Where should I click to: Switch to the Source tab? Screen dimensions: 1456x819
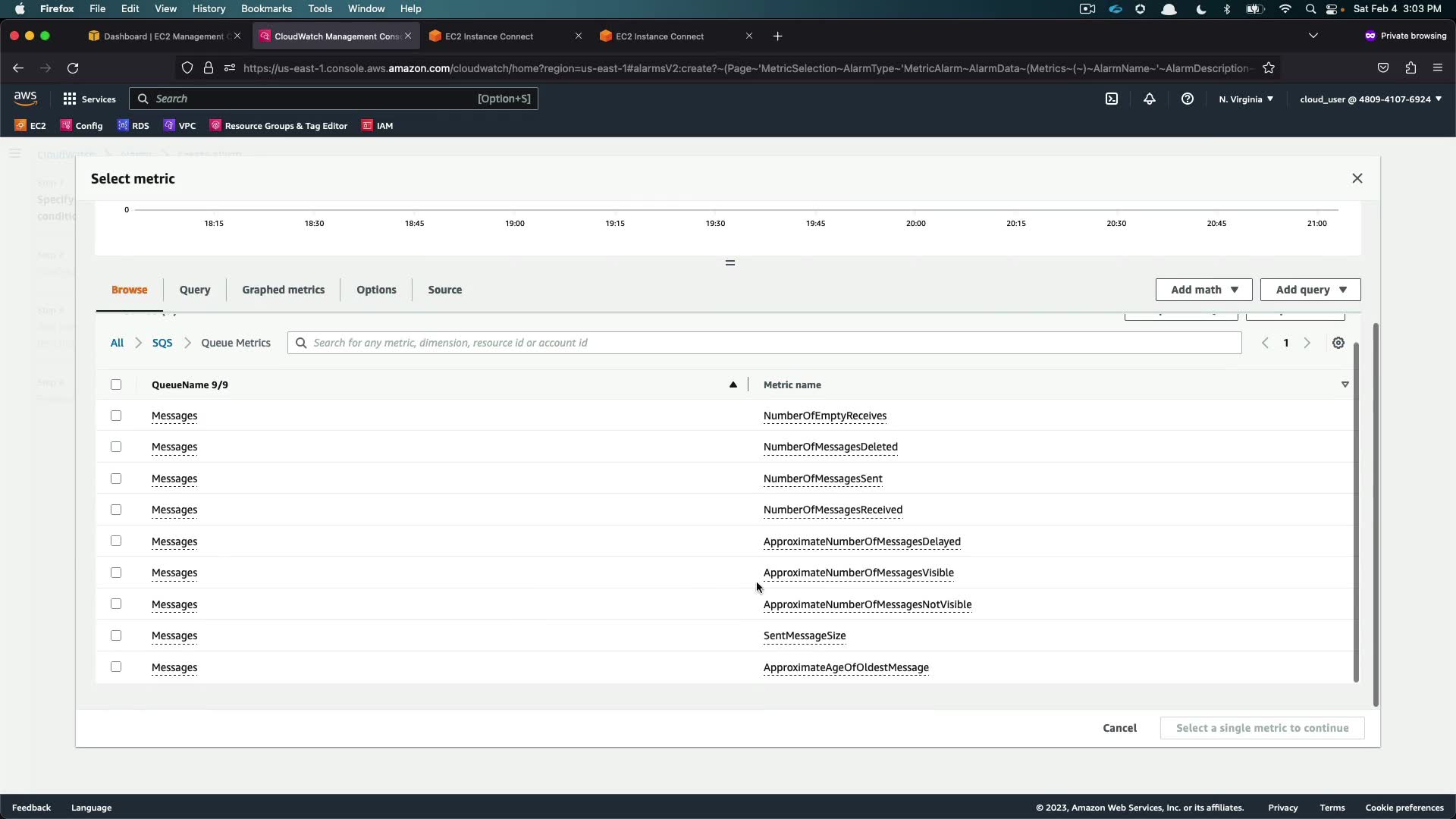pos(444,290)
